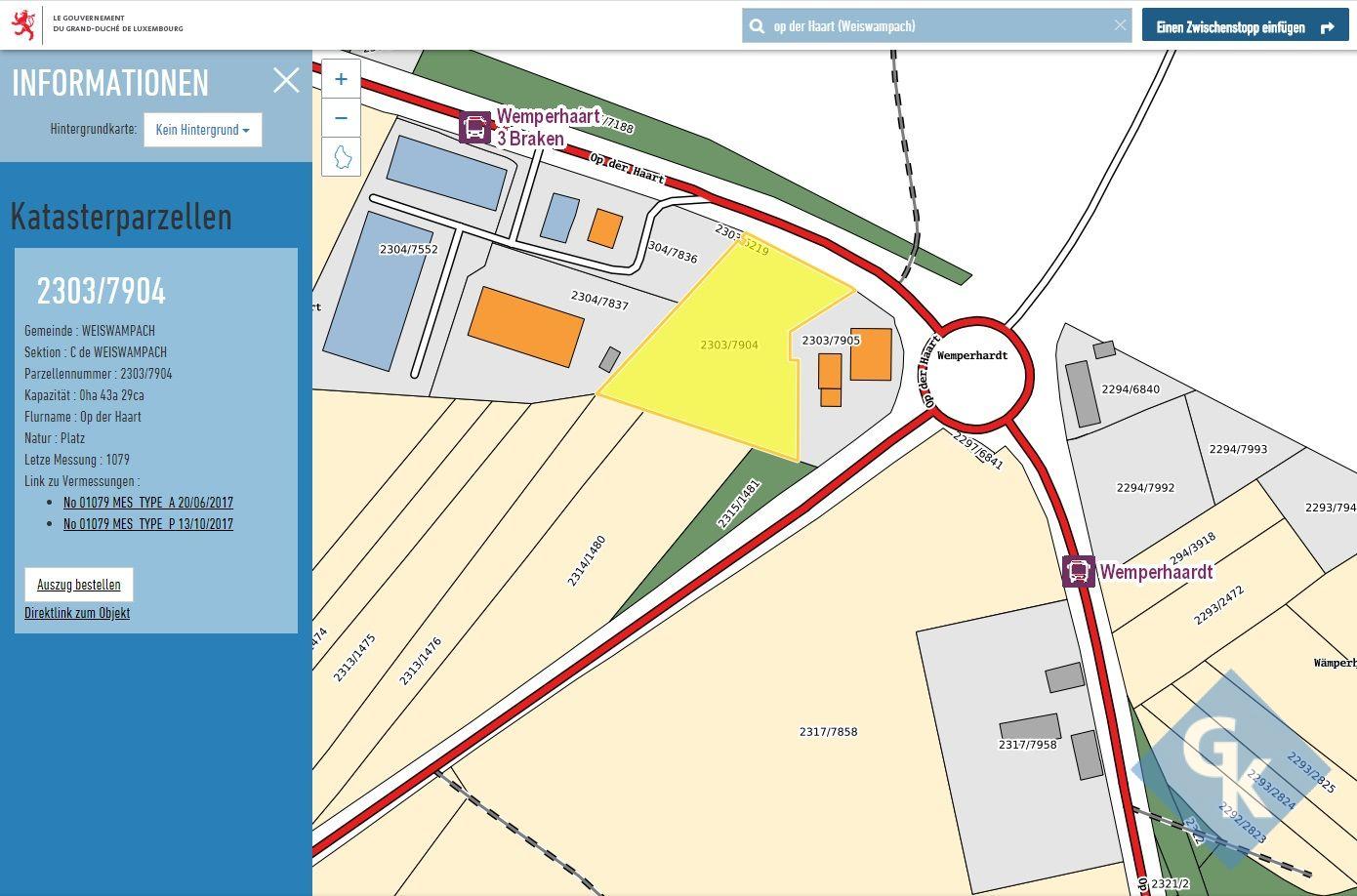1357x896 pixels.
Task: Click the Luxembourg full extent map icon
Action: 342,156
